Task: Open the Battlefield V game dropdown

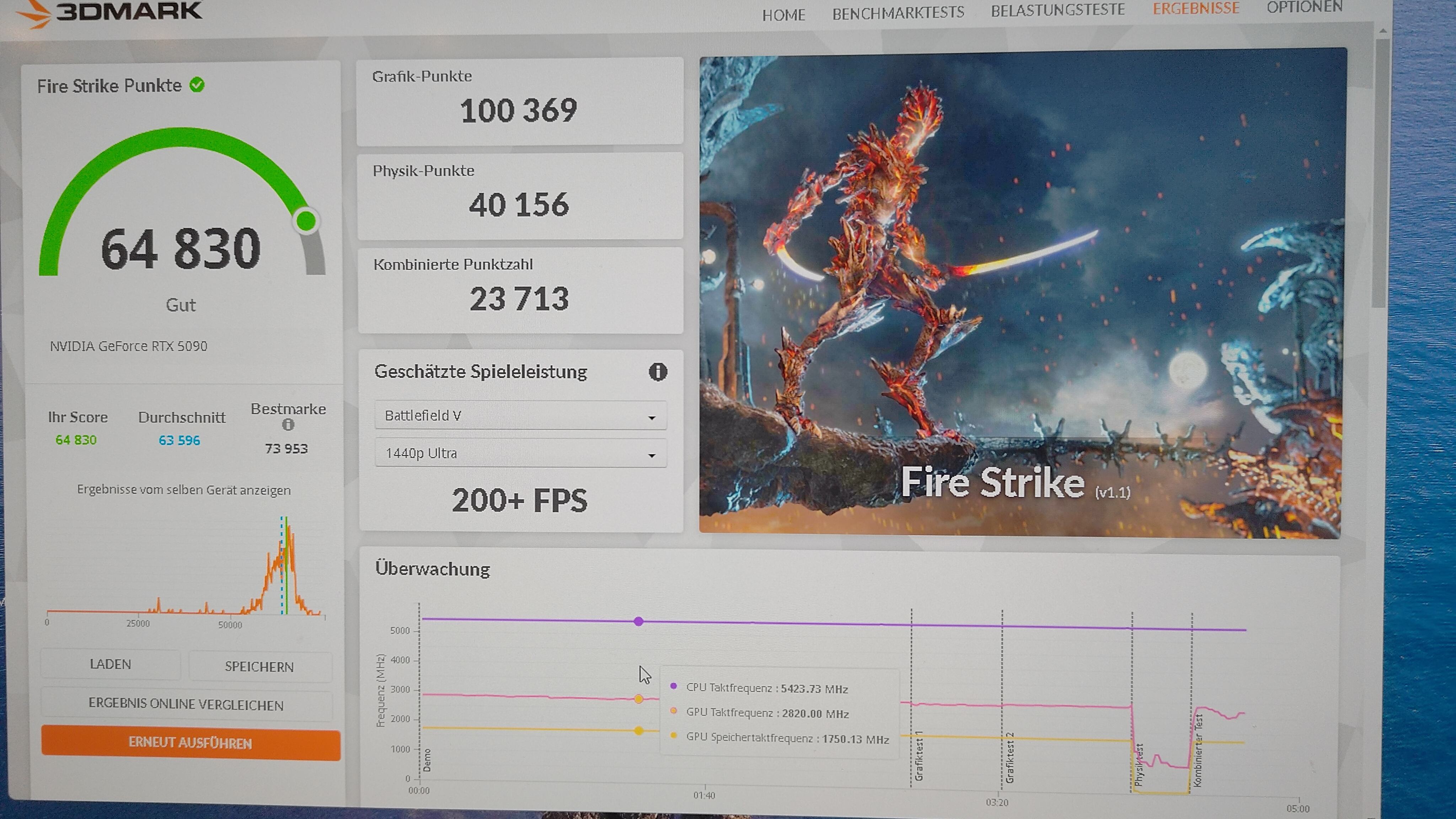Action: (x=520, y=416)
